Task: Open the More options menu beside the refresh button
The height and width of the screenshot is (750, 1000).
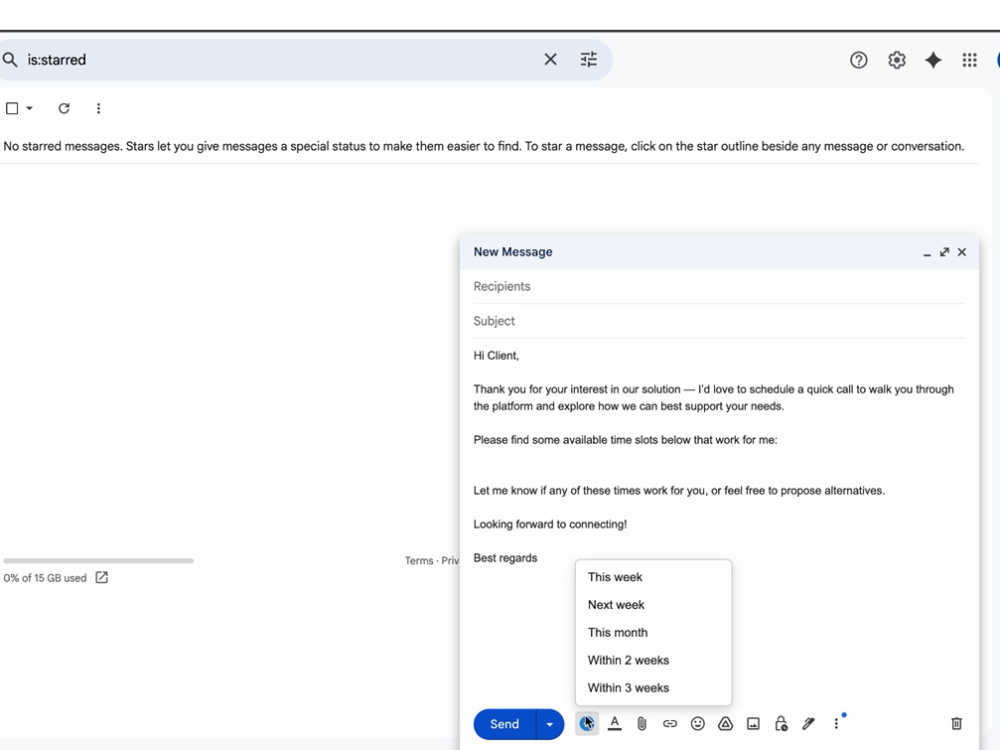Action: click(98, 108)
